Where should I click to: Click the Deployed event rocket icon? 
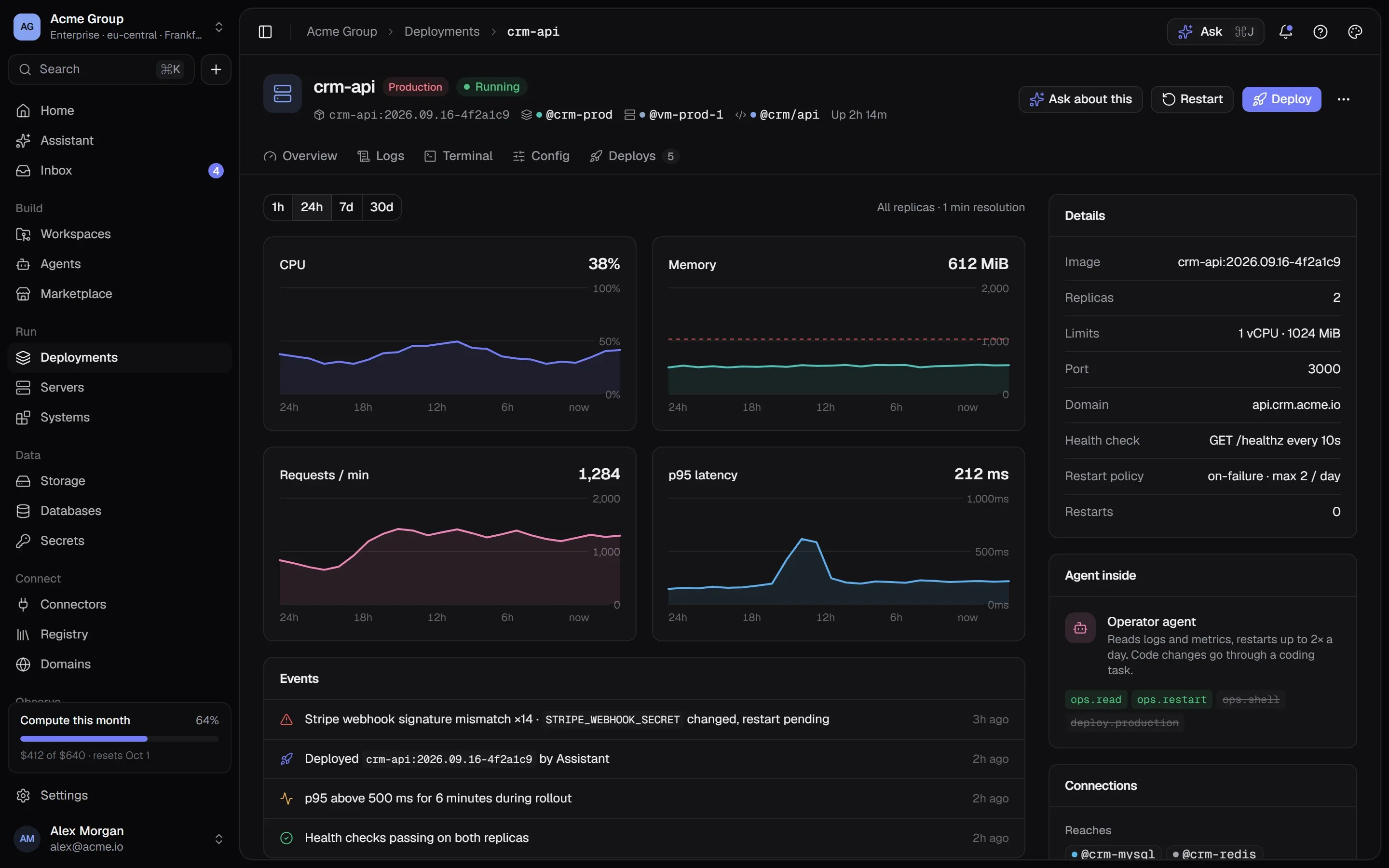point(286,759)
